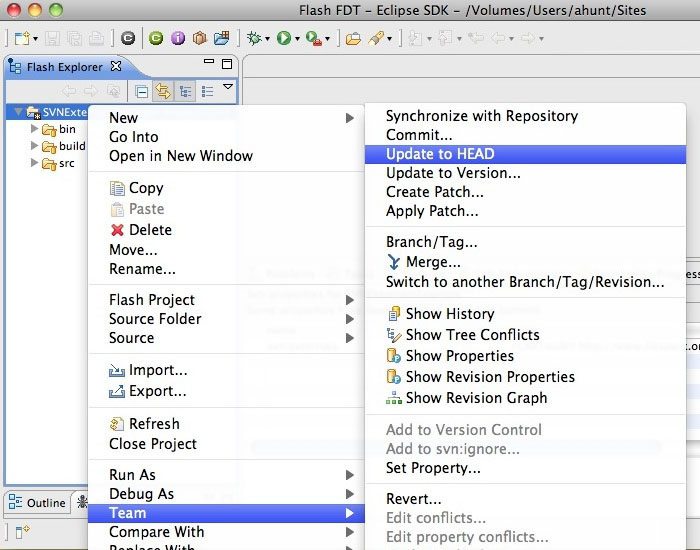Choose Branch/Tag...

coord(525,242)
